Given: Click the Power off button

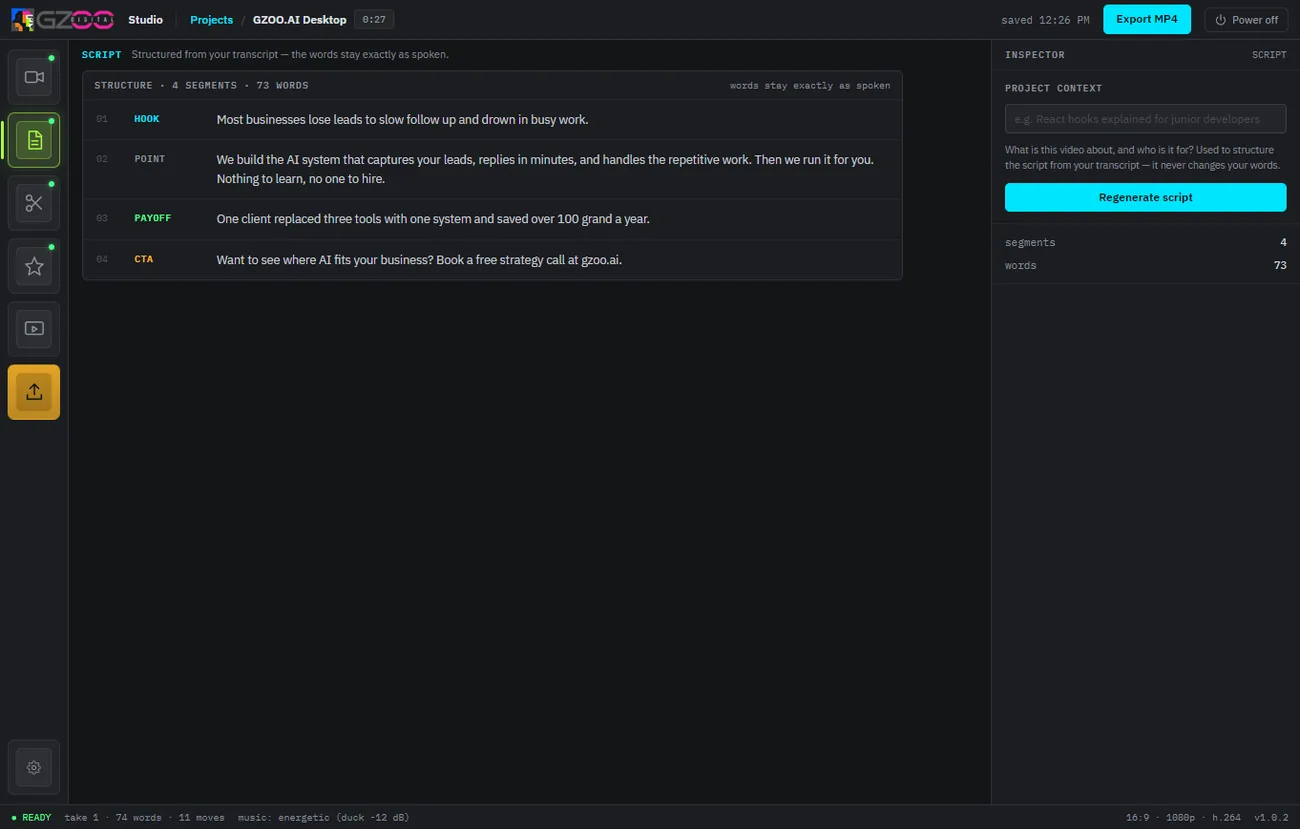Looking at the screenshot, I should click(x=1246, y=20).
